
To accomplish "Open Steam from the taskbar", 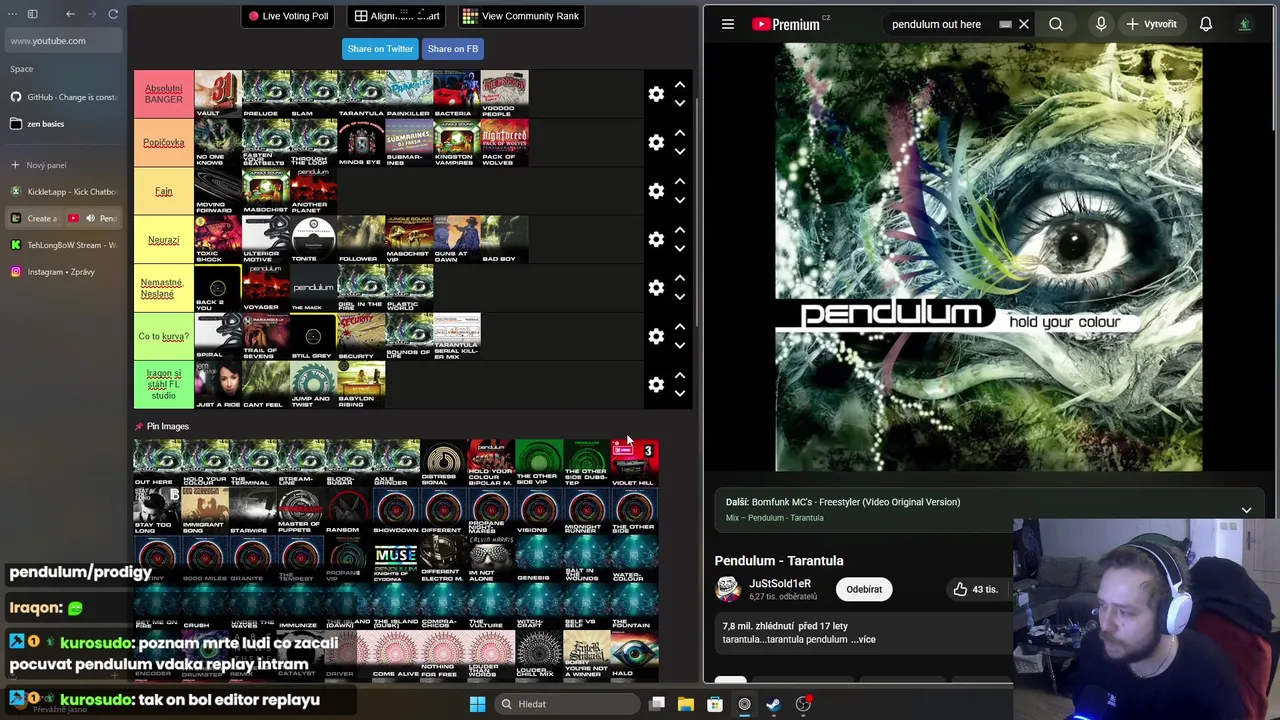I will coord(773,704).
